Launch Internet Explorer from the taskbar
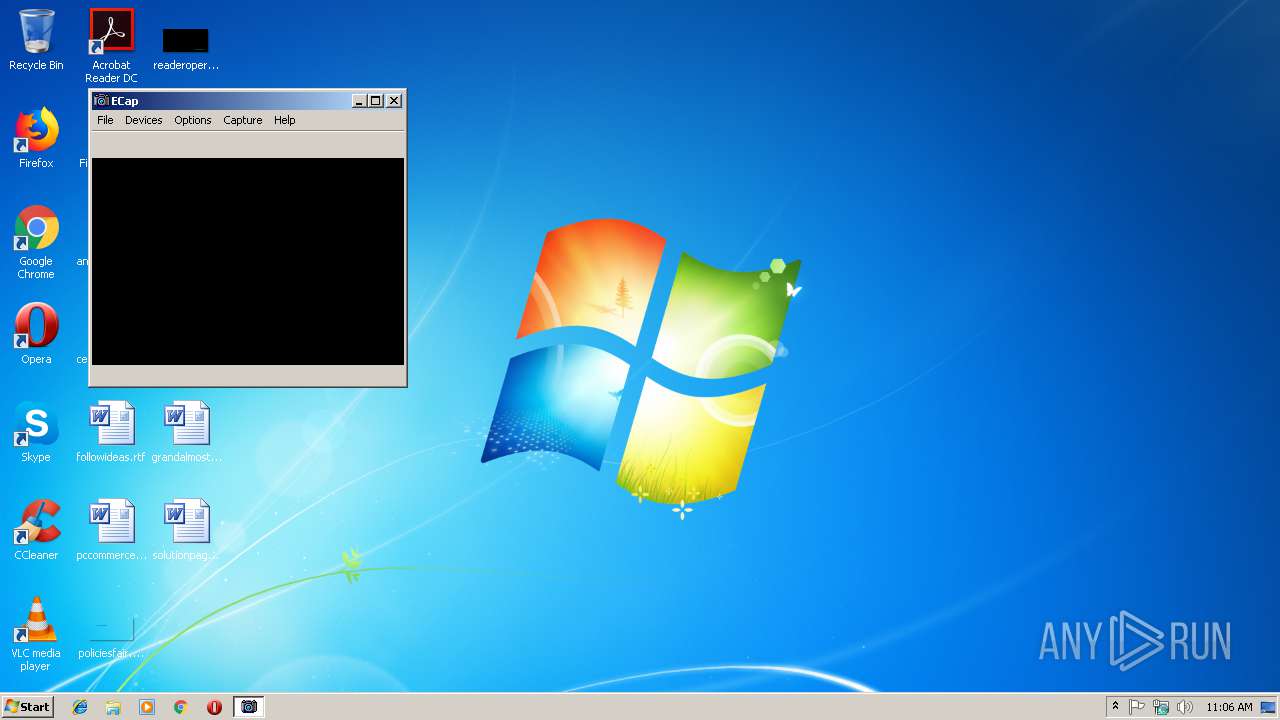 pyautogui.click(x=80, y=707)
